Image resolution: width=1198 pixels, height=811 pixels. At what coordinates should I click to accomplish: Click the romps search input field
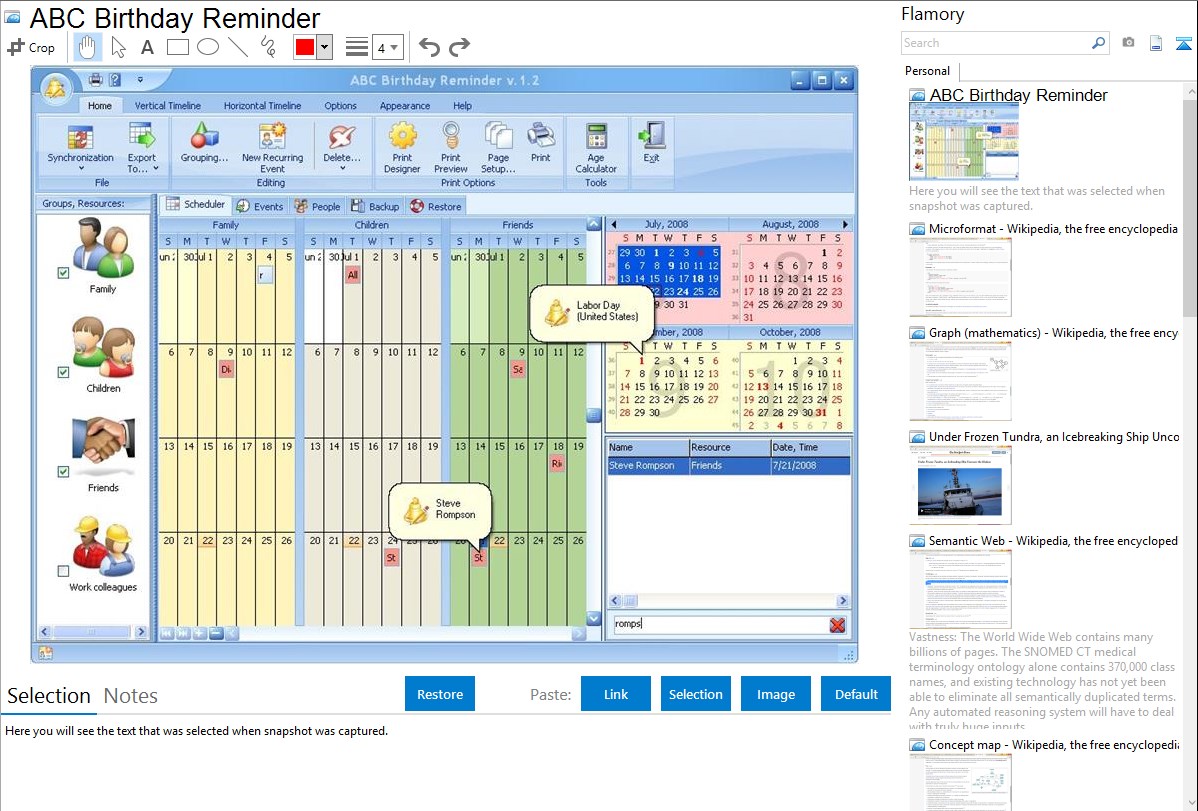click(x=720, y=624)
